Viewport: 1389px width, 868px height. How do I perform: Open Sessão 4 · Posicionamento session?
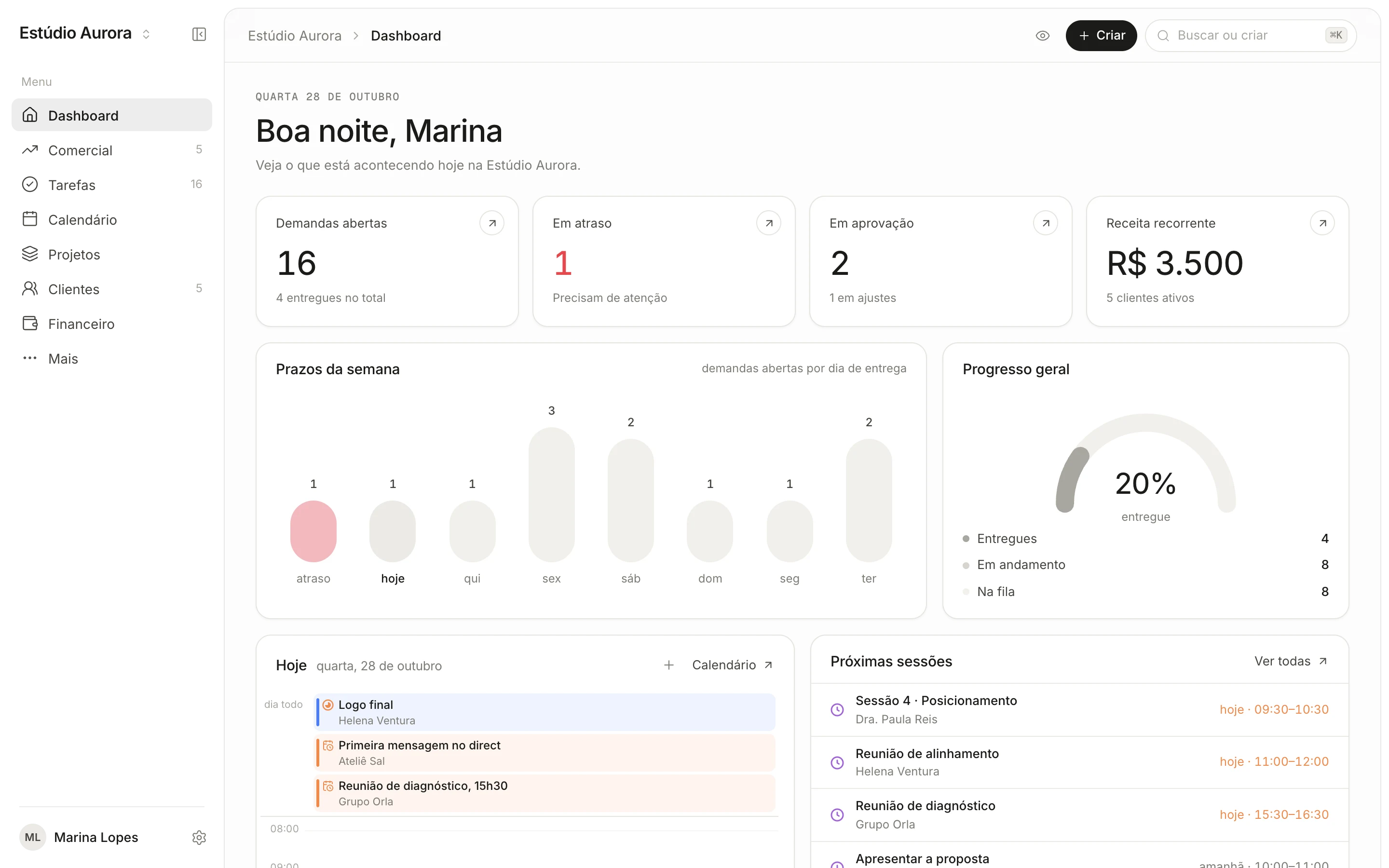(x=1079, y=709)
